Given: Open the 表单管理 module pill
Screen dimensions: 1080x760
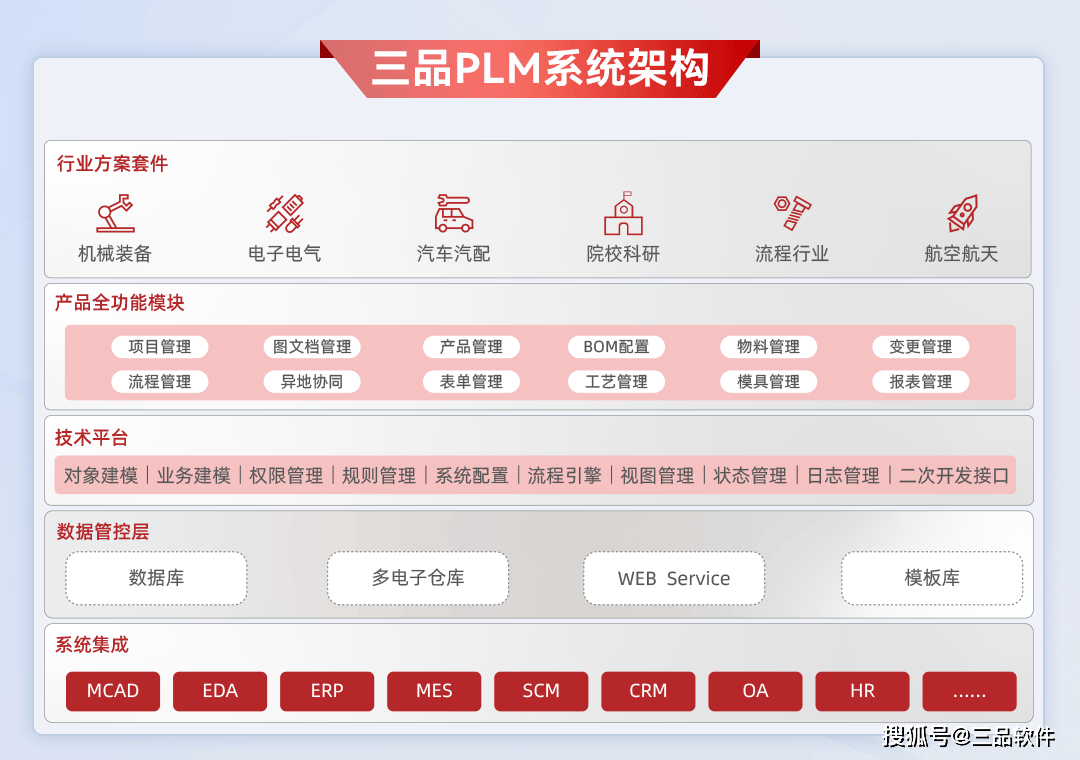Looking at the screenshot, I should (471, 382).
